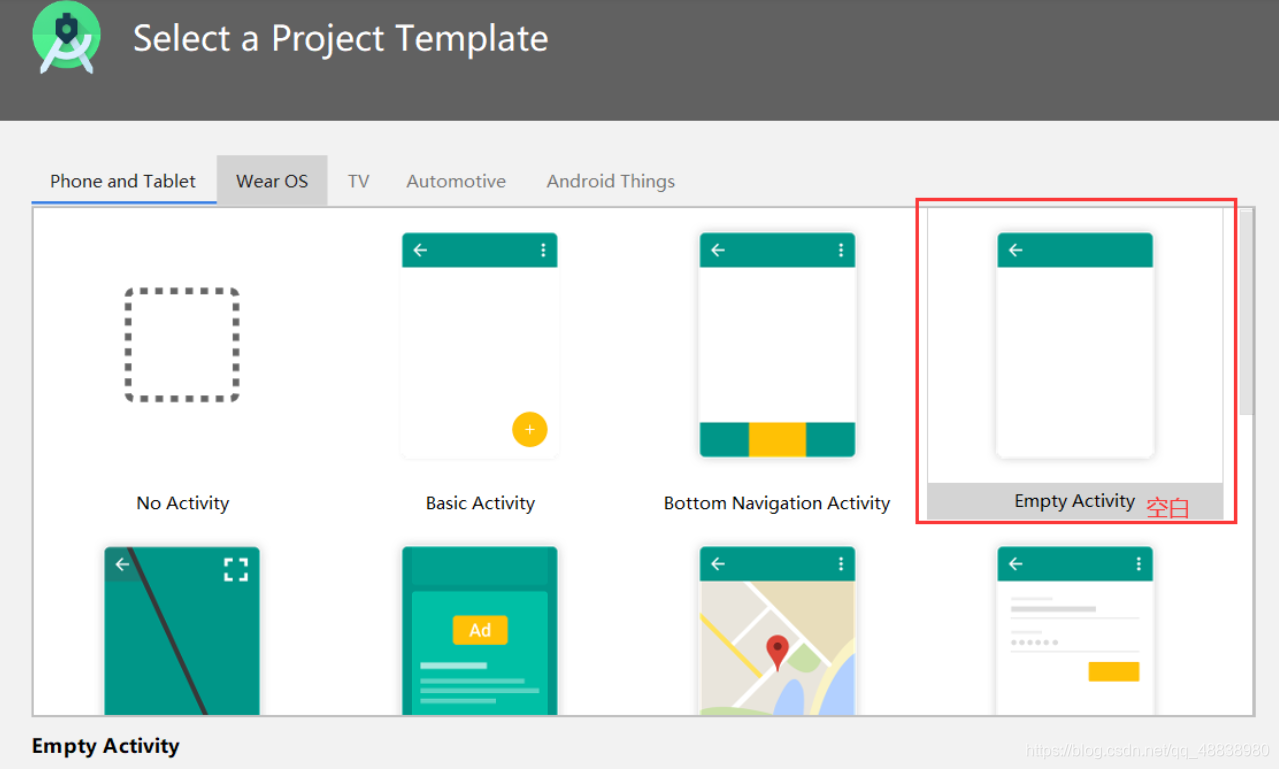
Task: Select the TV tab
Action: pyautogui.click(x=359, y=181)
